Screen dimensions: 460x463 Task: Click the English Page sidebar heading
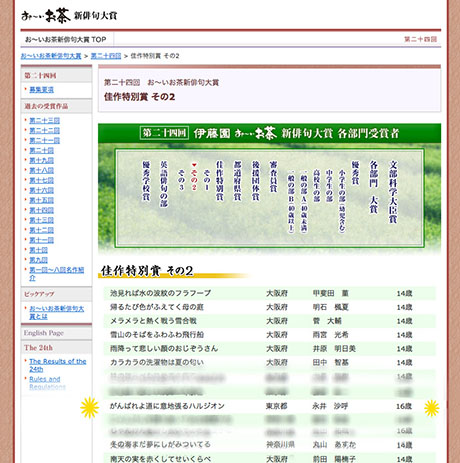(x=44, y=333)
